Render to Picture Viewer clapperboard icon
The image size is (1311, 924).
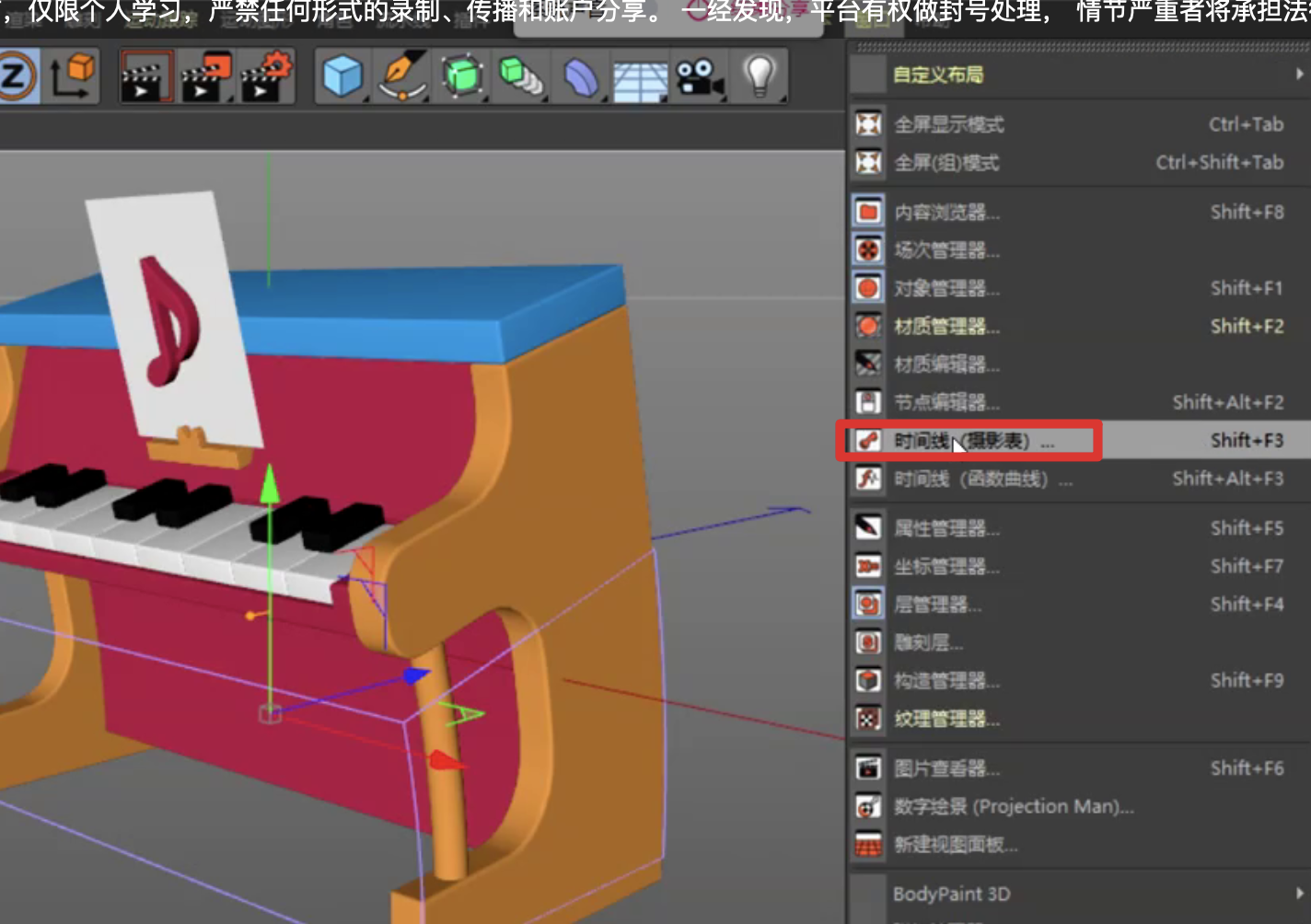205,77
